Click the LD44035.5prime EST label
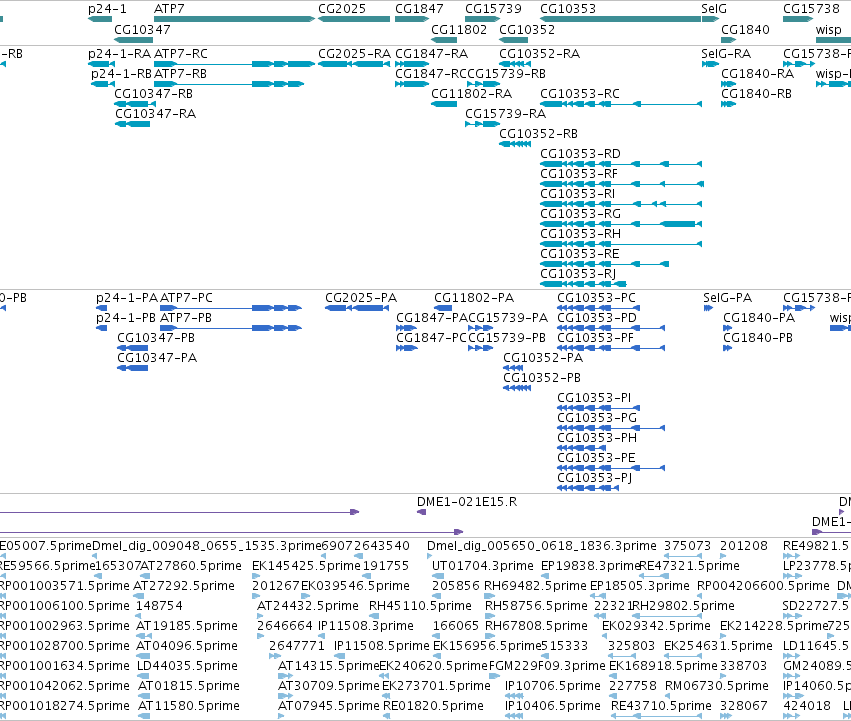Viewport: 851px width, 721px height. [187, 666]
